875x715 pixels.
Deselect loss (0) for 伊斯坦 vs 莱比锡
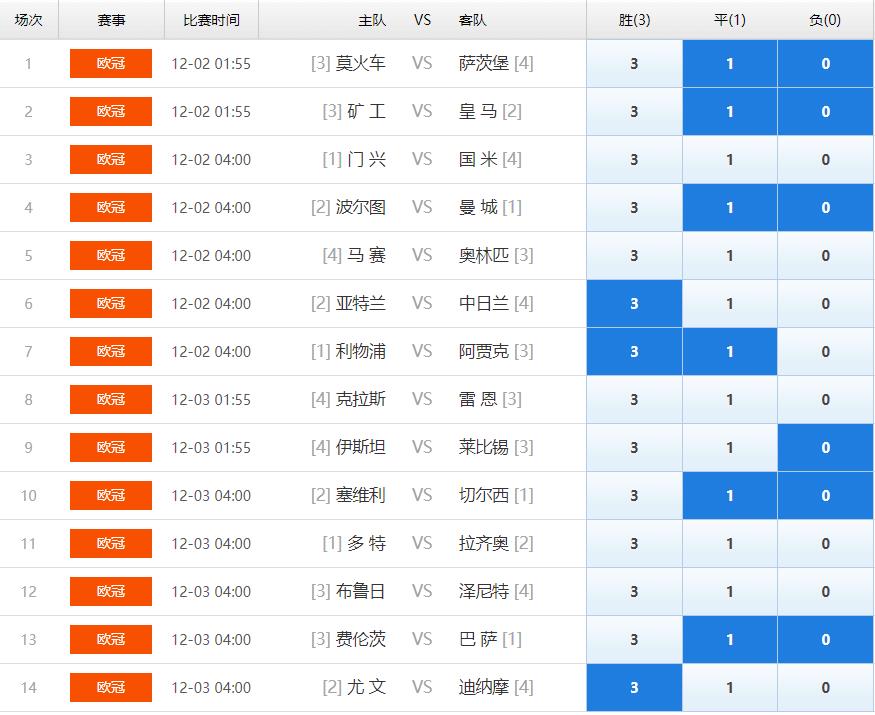pos(825,448)
